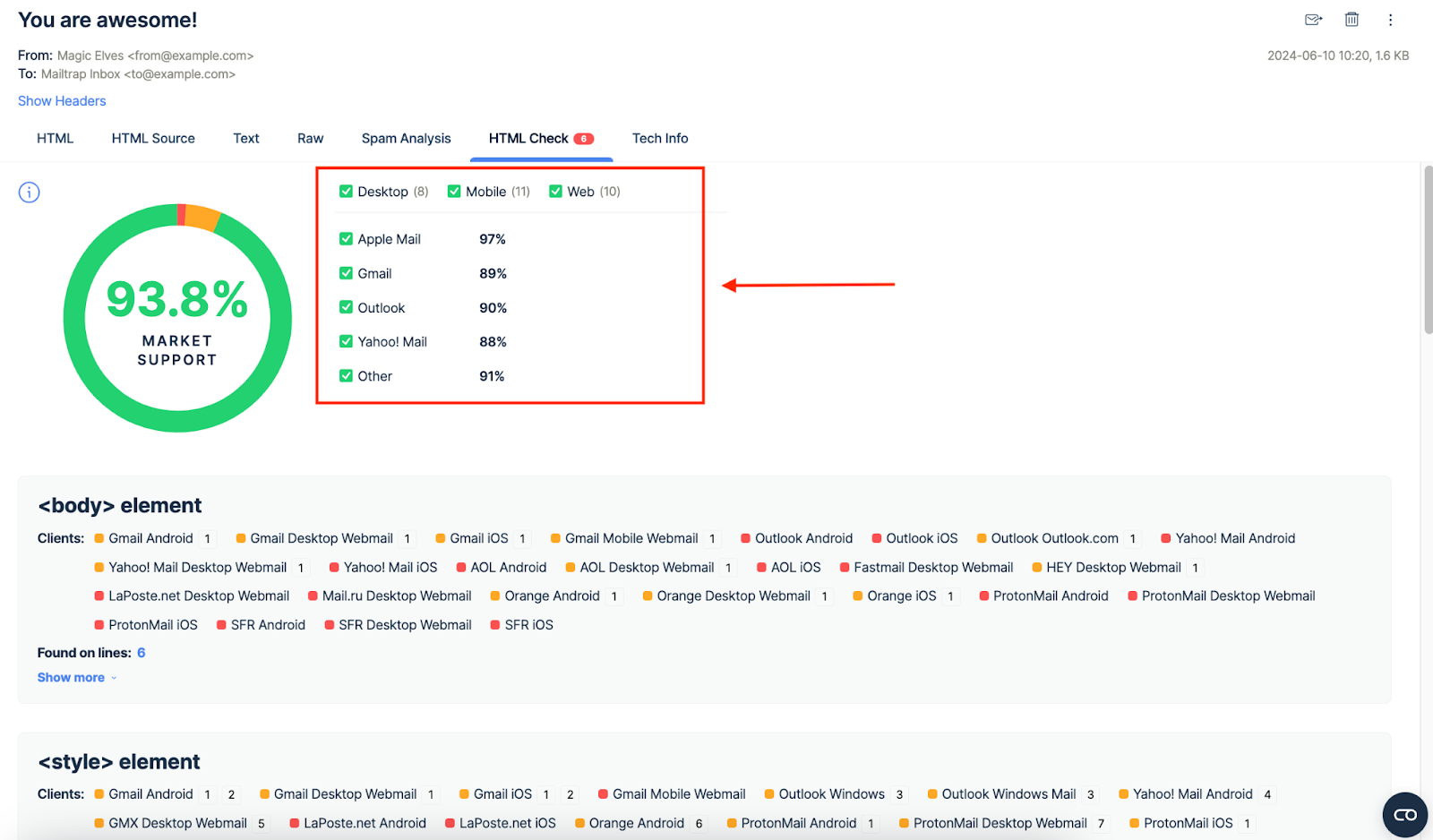1433x840 pixels.
Task: Click ProtonMail Desktop Webmail in body section
Action: click(x=1228, y=596)
